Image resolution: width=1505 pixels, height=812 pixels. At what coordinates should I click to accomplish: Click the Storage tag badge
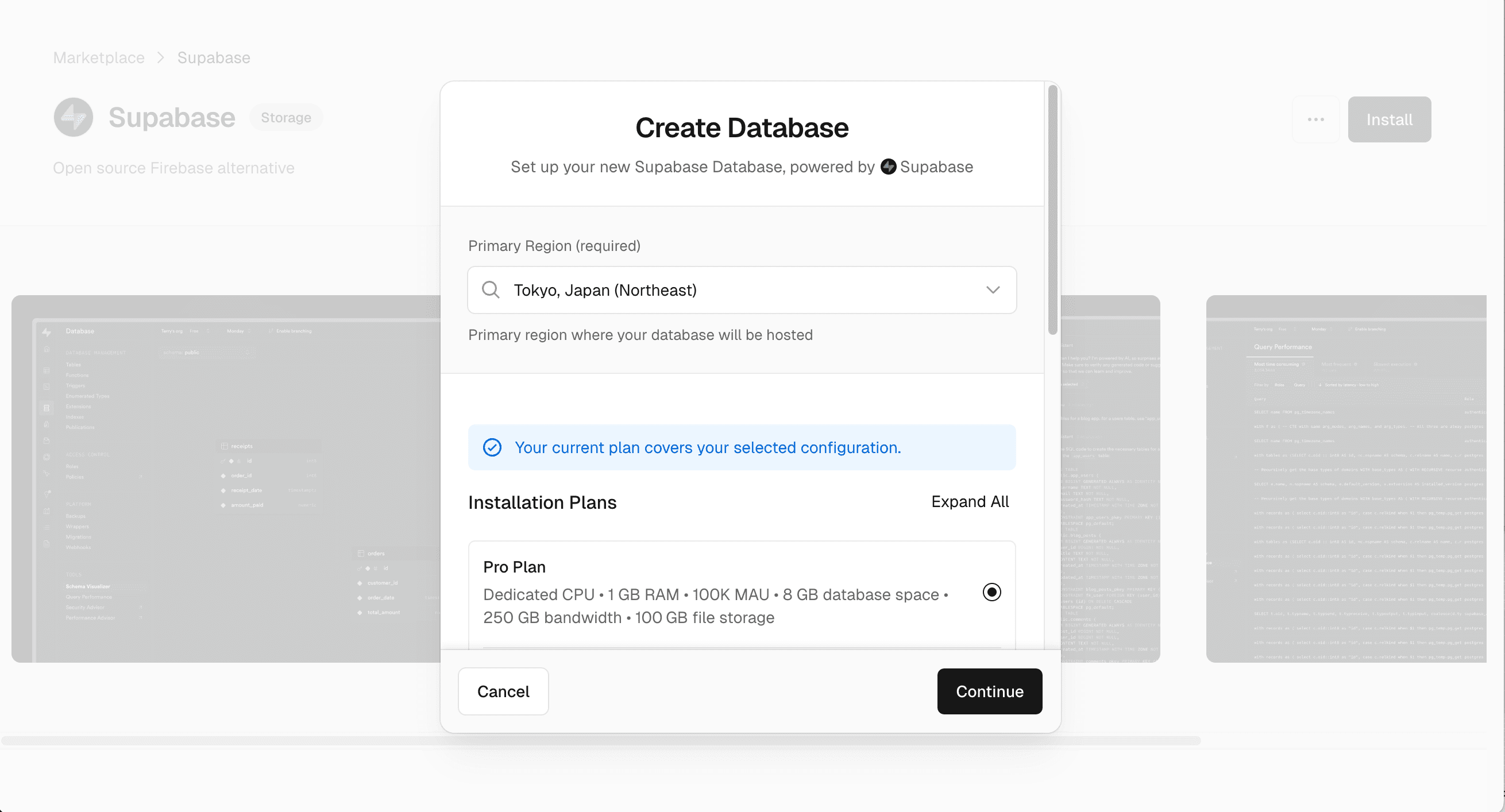(285, 117)
